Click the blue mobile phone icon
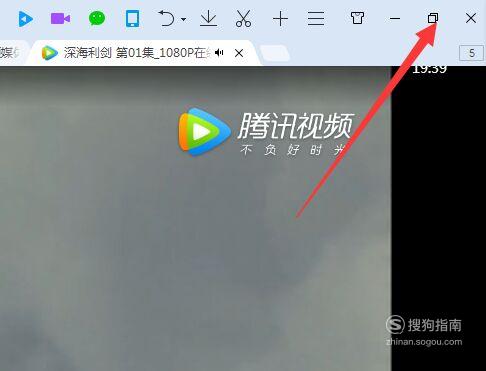Viewport: 486px width, 371px height. pyautogui.click(x=132, y=18)
